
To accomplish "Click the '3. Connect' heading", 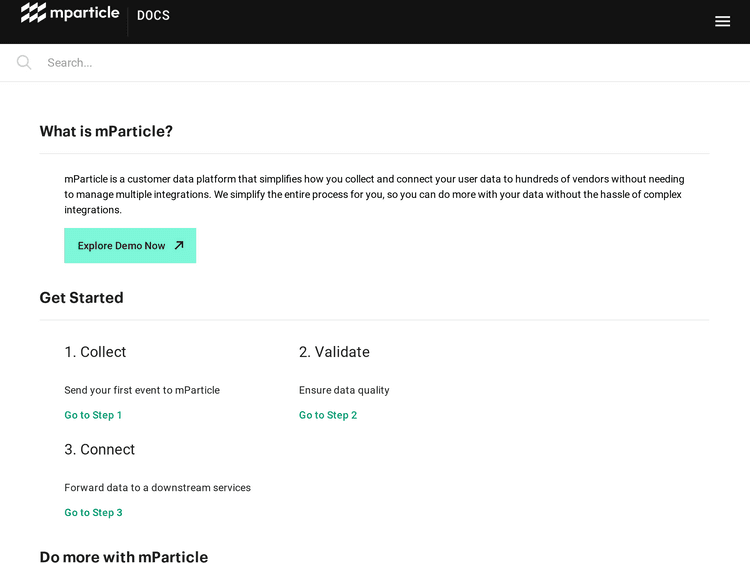I will pyautogui.click(x=99, y=450).
